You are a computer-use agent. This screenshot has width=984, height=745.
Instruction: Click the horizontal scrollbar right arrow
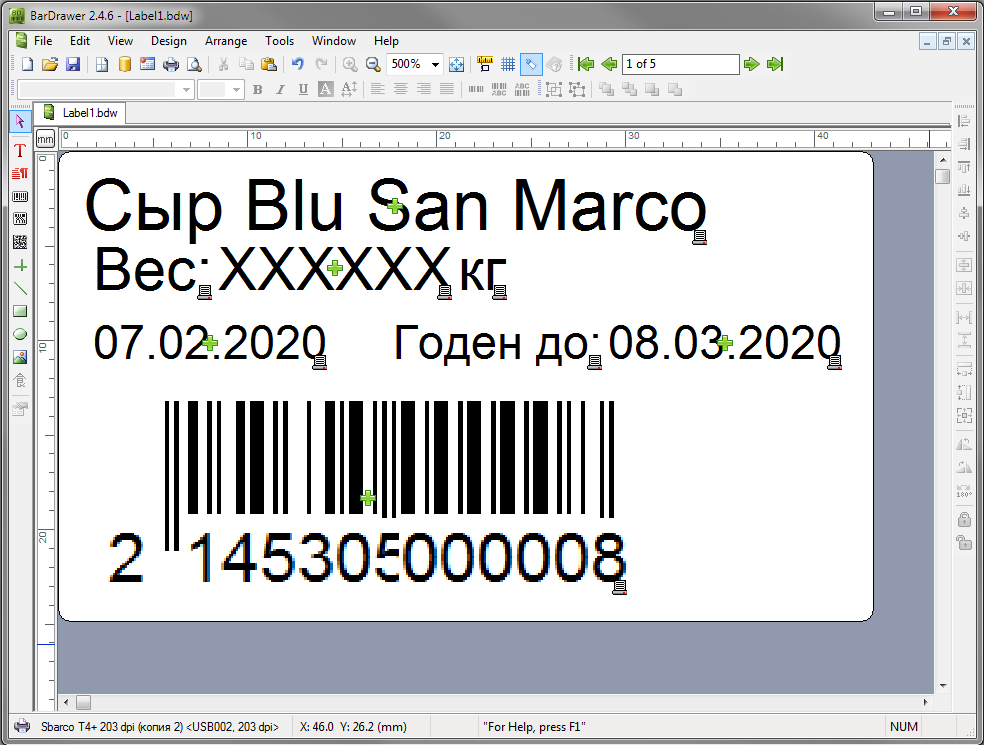click(926, 702)
